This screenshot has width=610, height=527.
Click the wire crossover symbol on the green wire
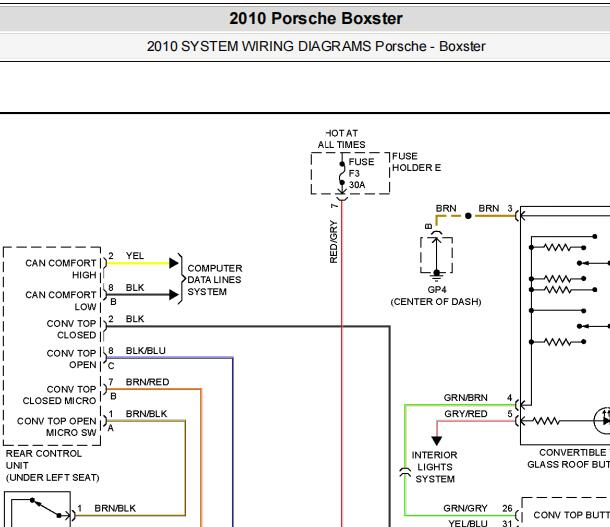(x=405, y=472)
